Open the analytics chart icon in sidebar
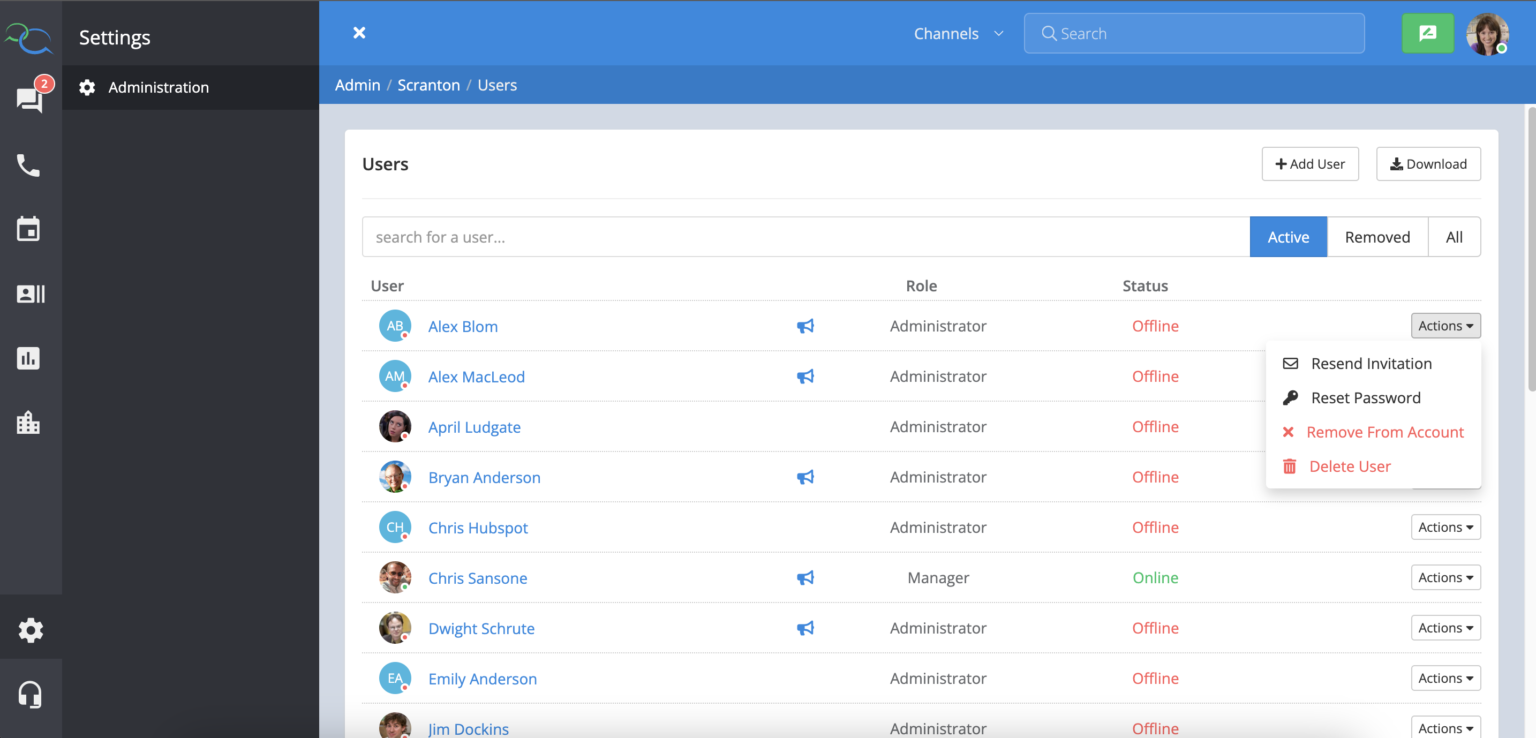 pos(29,358)
